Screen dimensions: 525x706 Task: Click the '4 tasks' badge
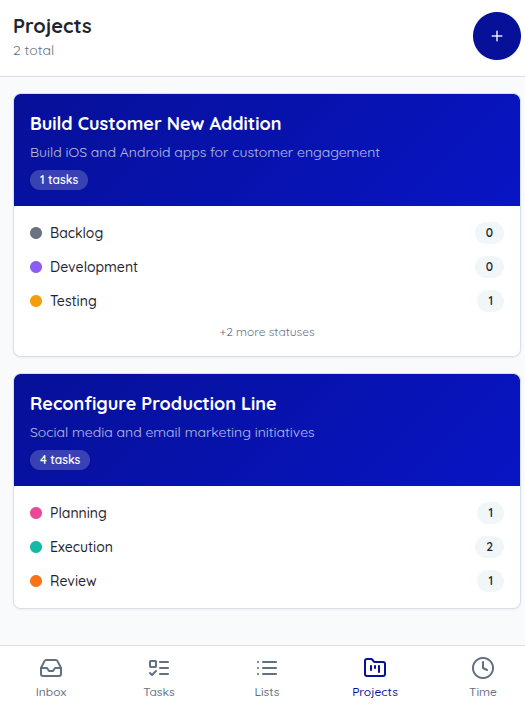point(60,460)
